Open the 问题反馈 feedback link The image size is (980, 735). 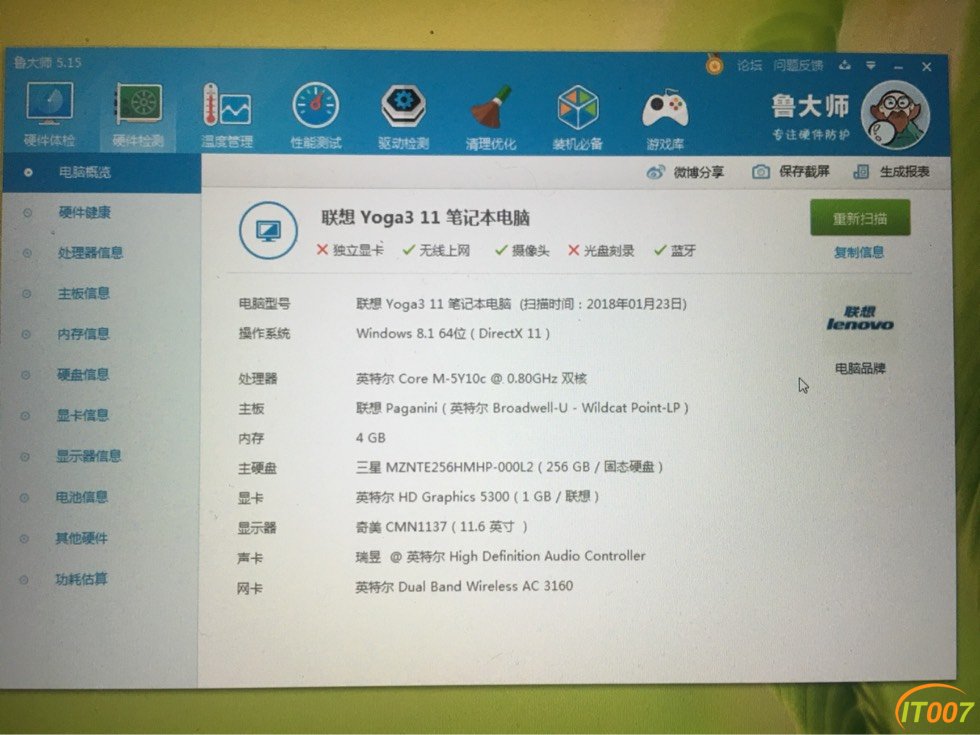click(798, 65)
